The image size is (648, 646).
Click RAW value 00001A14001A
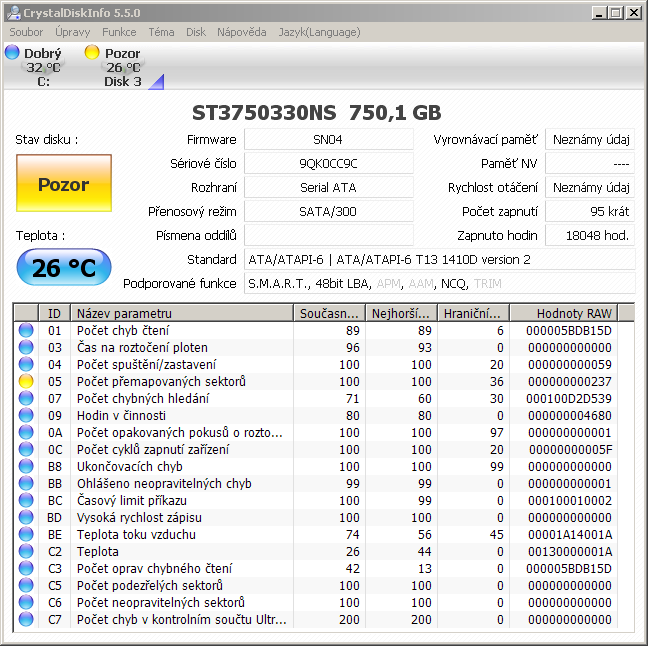pos(569,534)
